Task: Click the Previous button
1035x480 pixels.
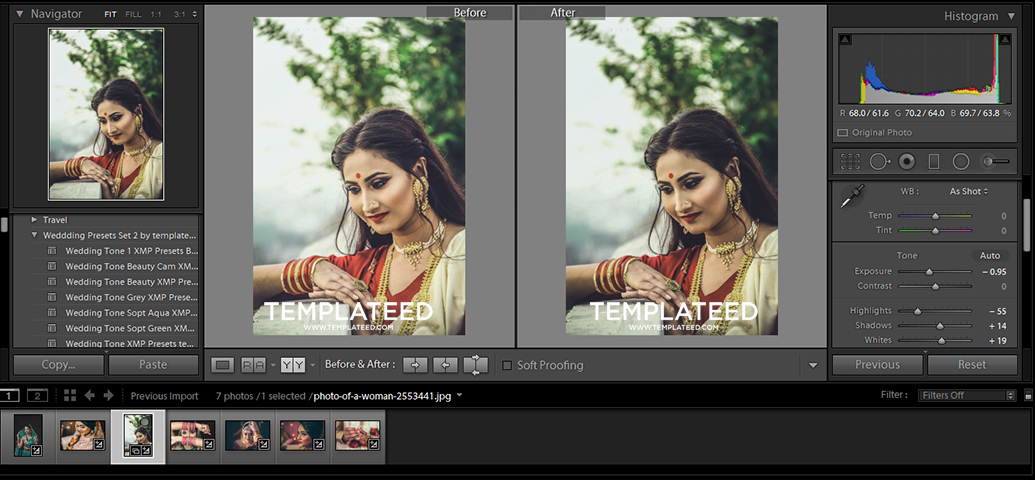Action: (x=877, y=364)
